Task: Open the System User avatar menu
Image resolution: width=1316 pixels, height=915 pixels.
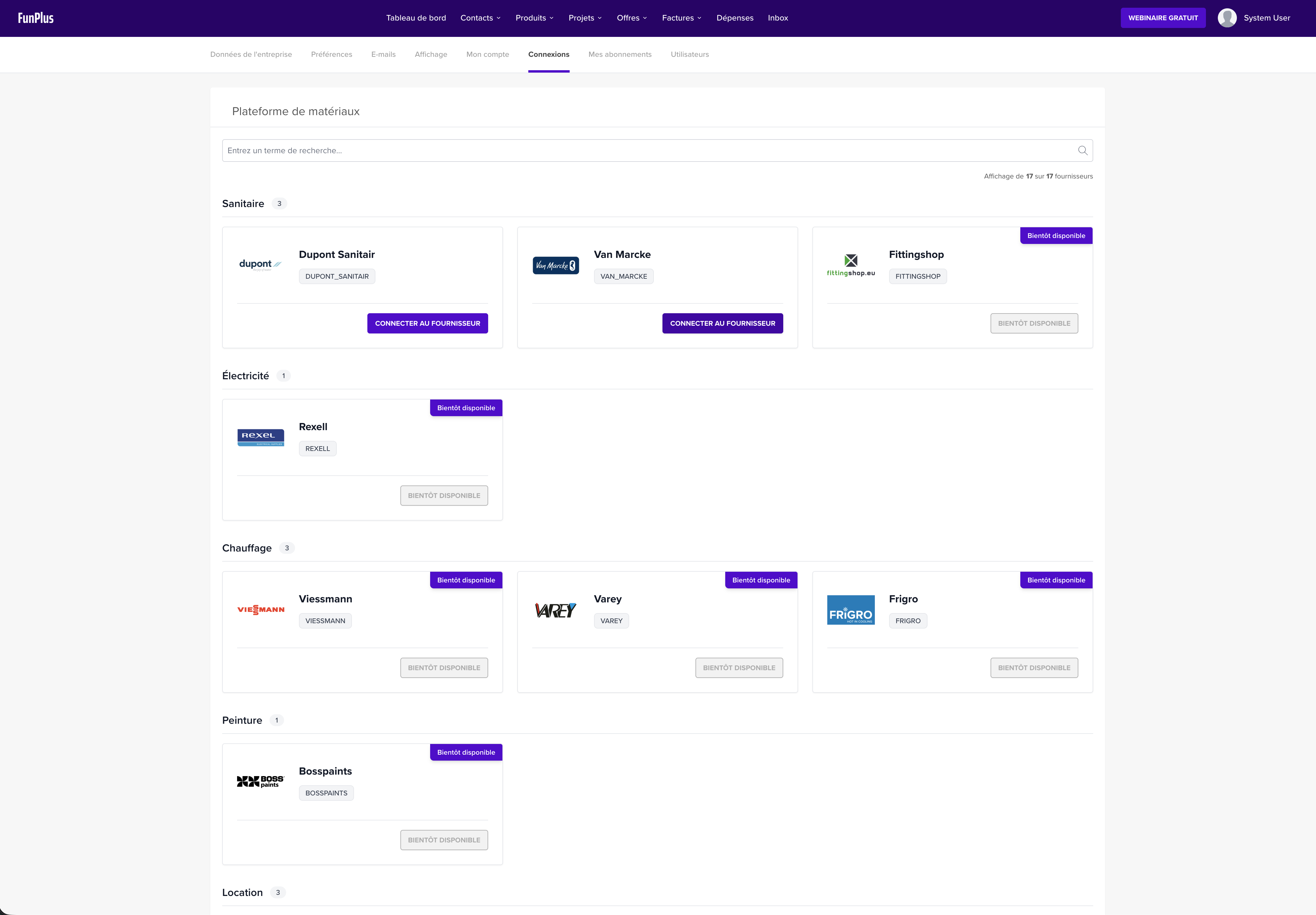Action: point(1227,18)
